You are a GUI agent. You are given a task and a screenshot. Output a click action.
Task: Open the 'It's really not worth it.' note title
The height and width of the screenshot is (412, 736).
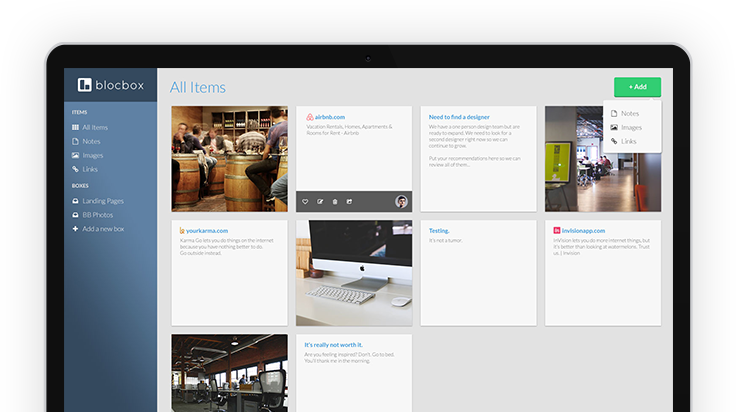333,344
